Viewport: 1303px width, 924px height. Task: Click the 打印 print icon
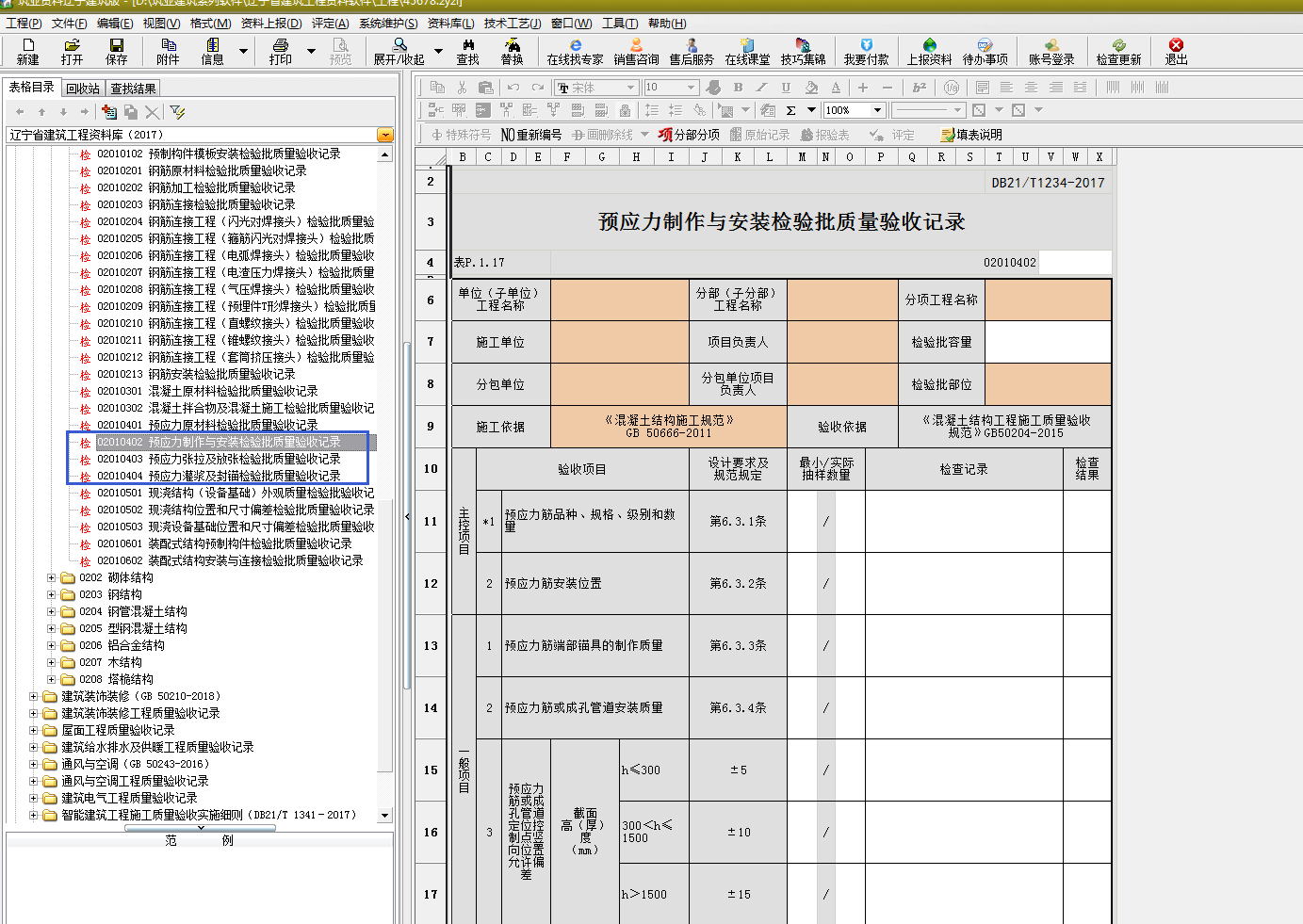280,51
